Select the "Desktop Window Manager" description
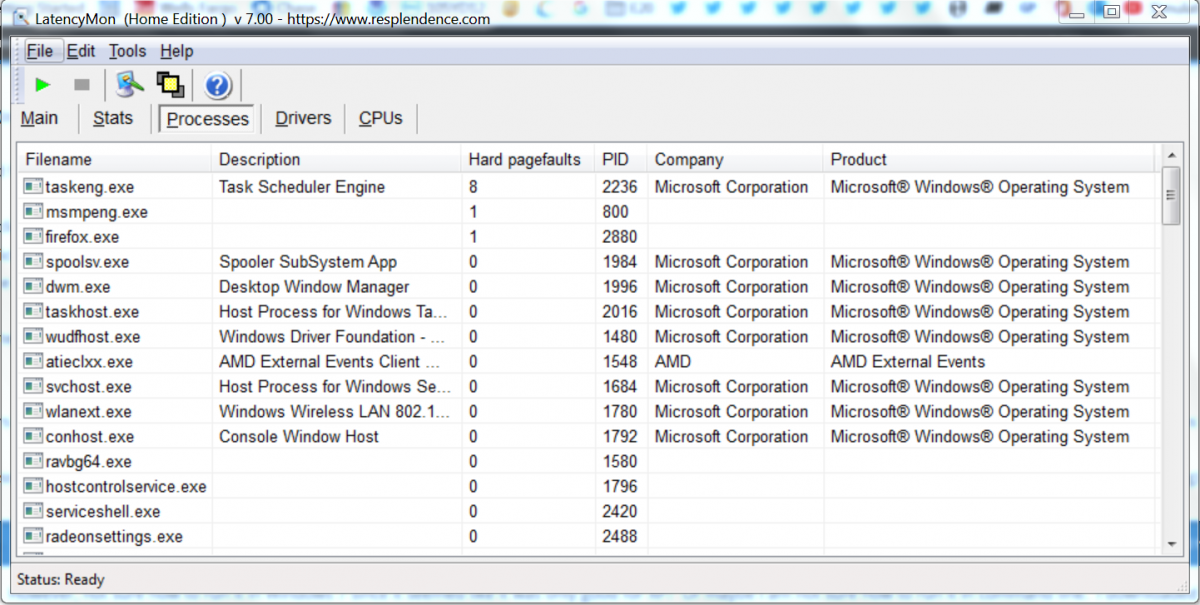The image size is (1200, 605). (x=314, y=287)
